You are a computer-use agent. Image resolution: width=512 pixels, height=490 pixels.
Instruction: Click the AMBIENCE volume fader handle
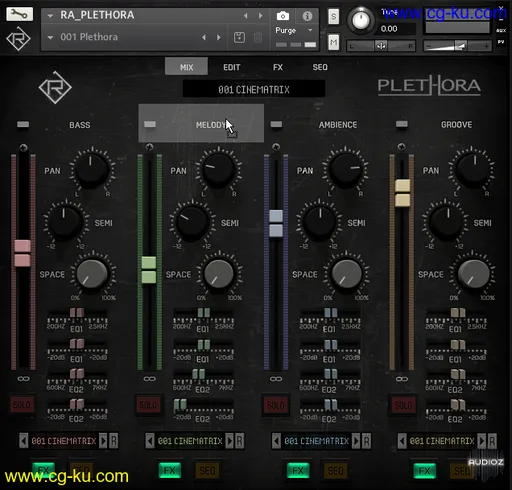(276, 223)
